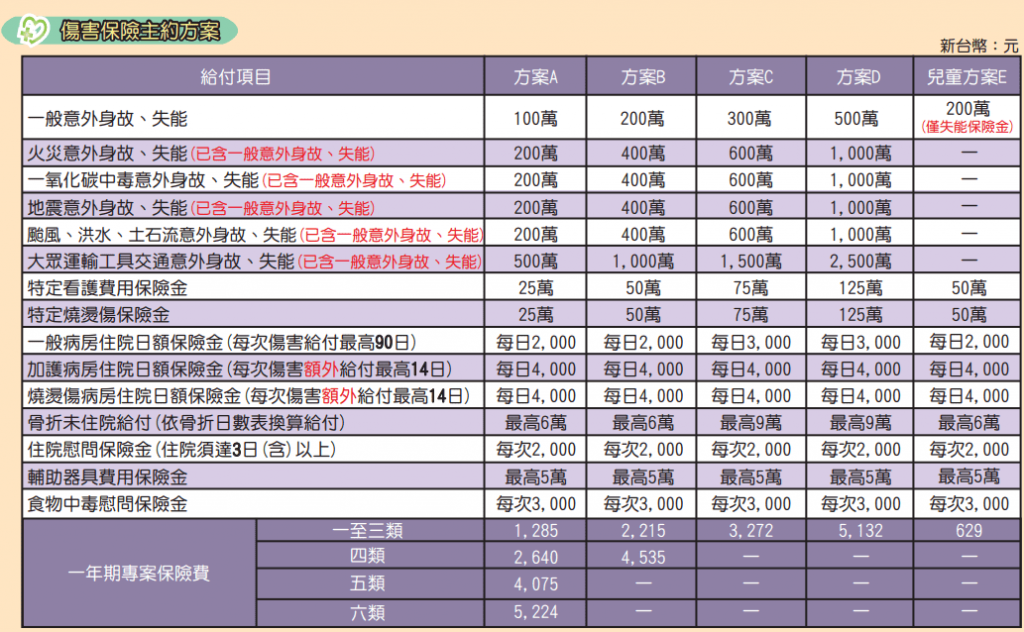Image resolution: width=1024 pixels, height=632 pixels.
Task: Click 最高5萬 under 方案C
Action: pyautogui.click(x=750, y=477)
